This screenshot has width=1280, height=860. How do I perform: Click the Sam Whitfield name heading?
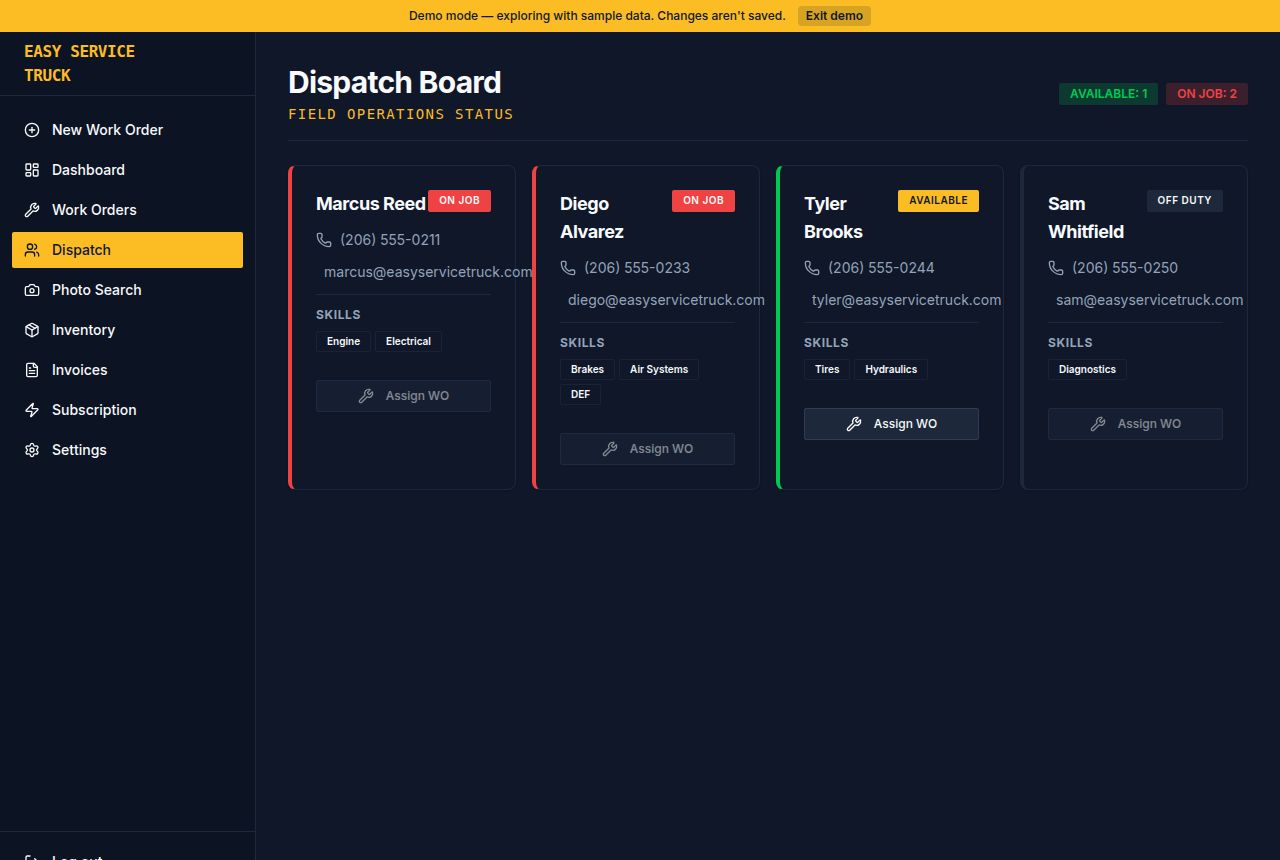1086,218
